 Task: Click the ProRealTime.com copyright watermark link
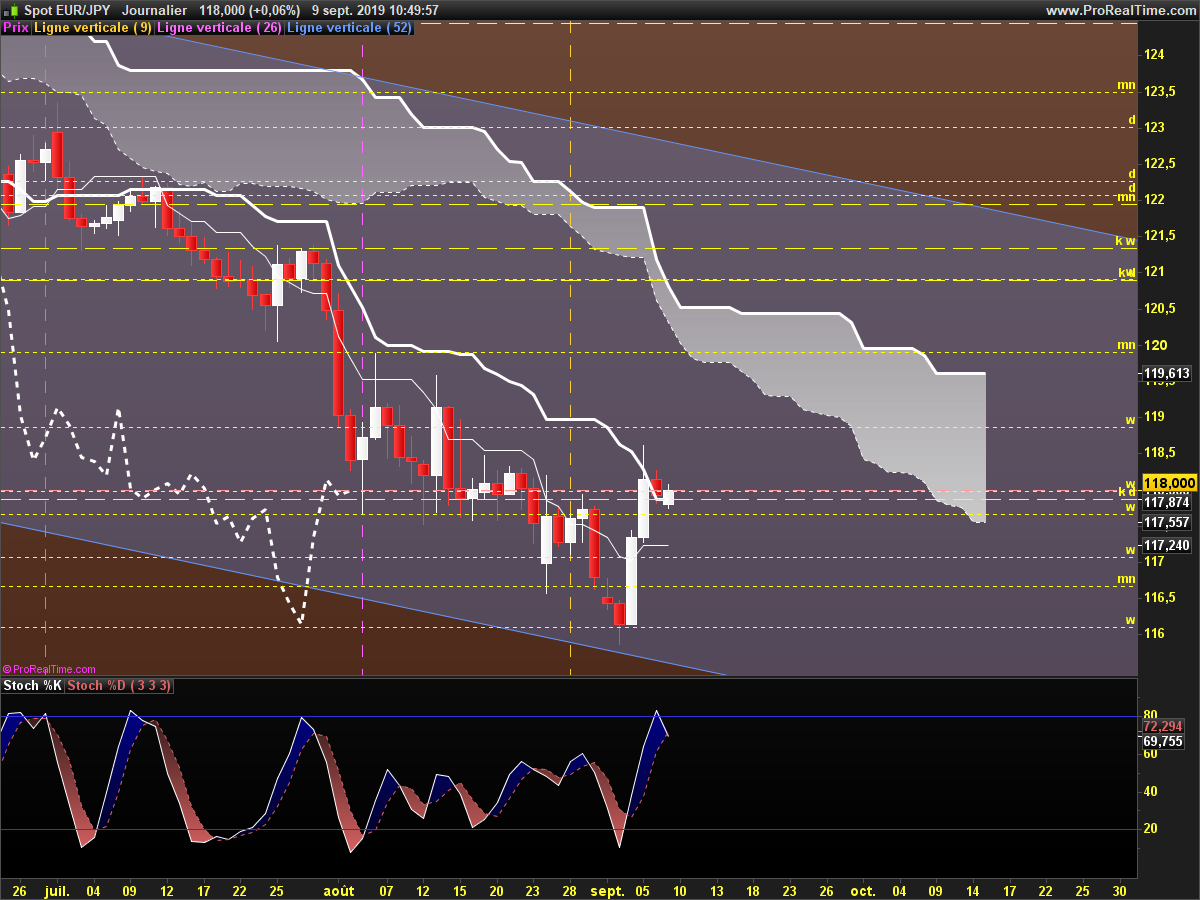tap(50, 669)
